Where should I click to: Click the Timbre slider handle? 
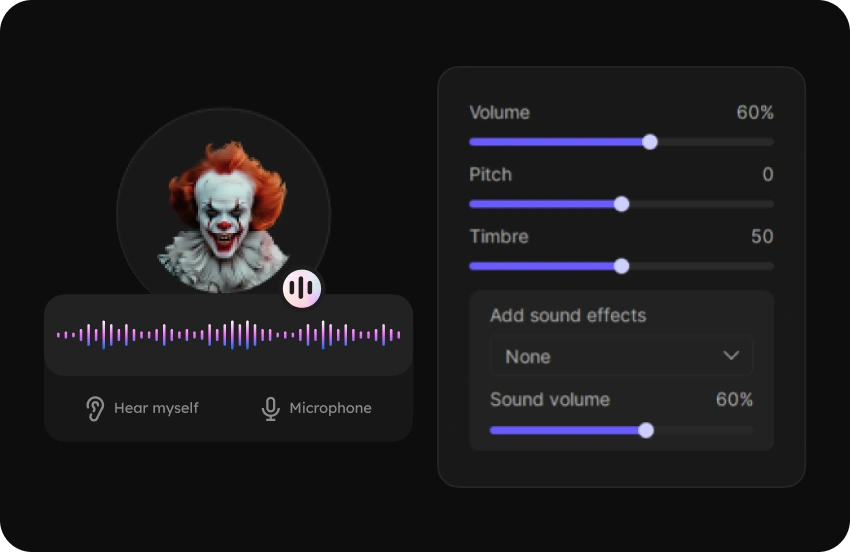click(621, 266)
